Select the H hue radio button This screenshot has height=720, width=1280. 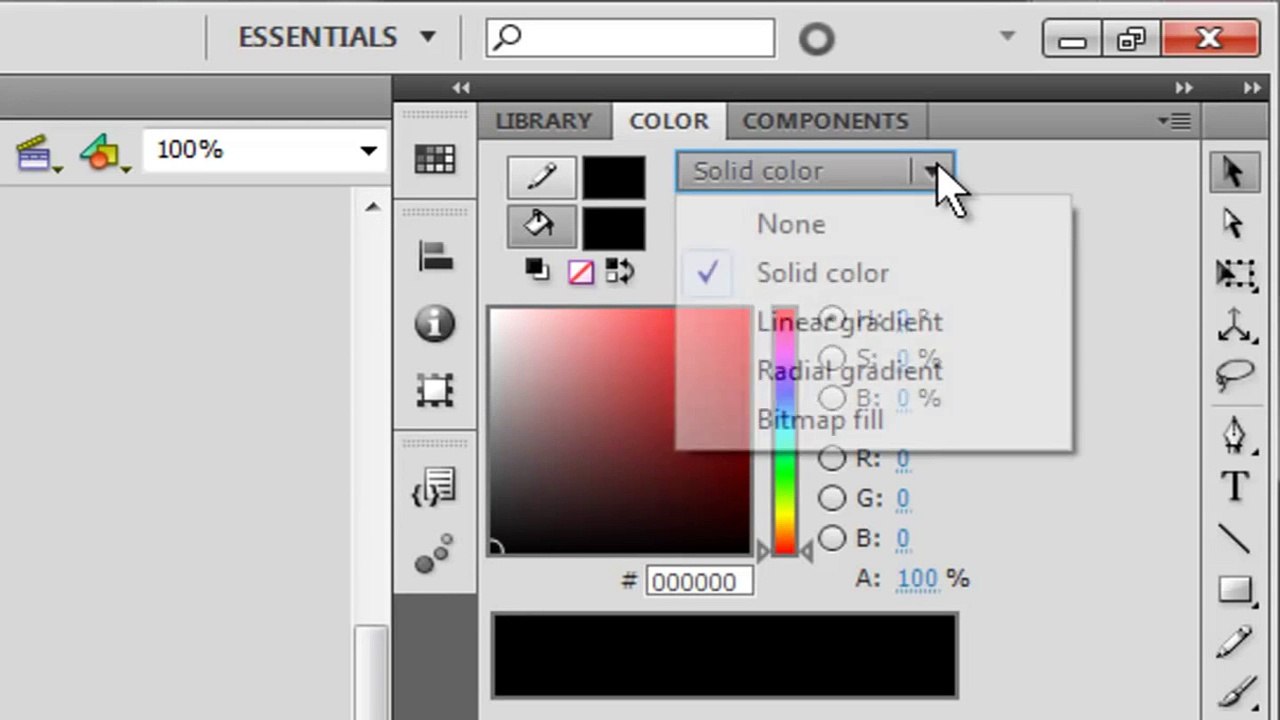pos(832,319)
